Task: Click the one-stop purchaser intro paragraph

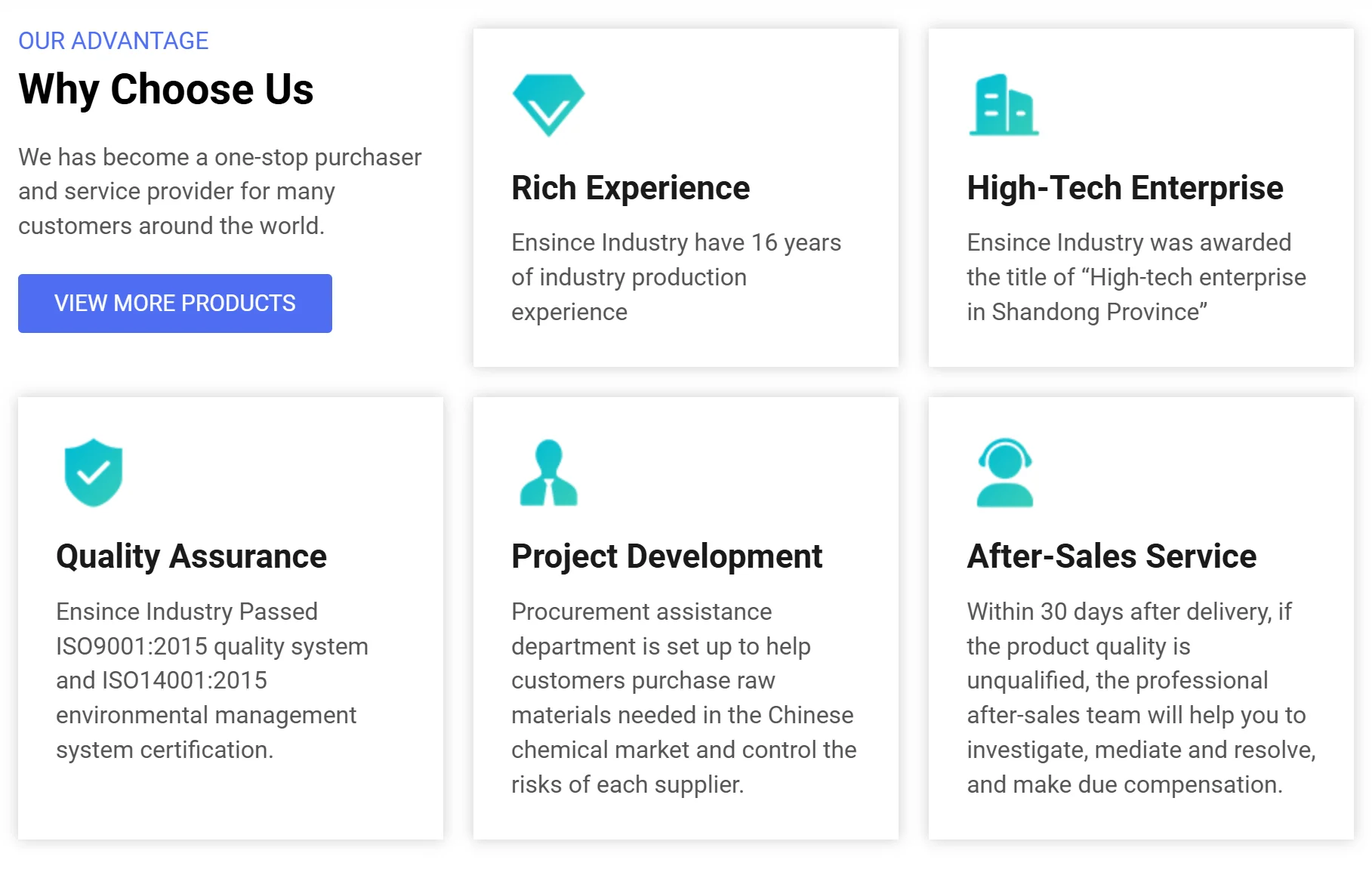Action: coord(220,191)
